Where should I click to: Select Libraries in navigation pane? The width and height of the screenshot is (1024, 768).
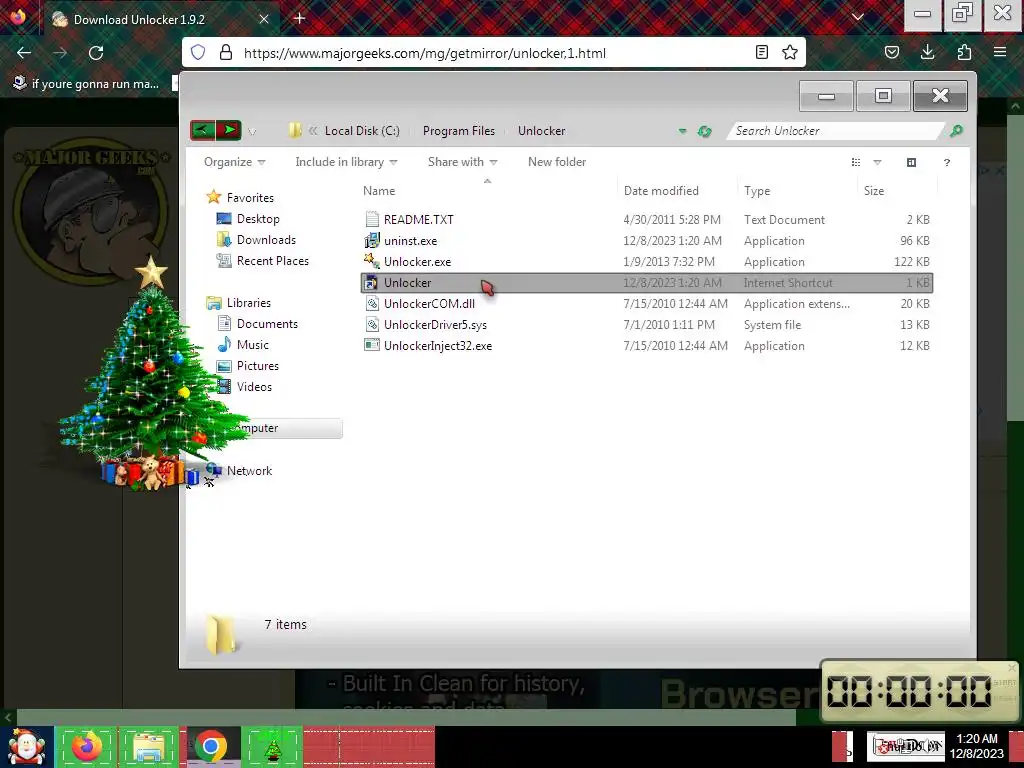pos(248,303)
